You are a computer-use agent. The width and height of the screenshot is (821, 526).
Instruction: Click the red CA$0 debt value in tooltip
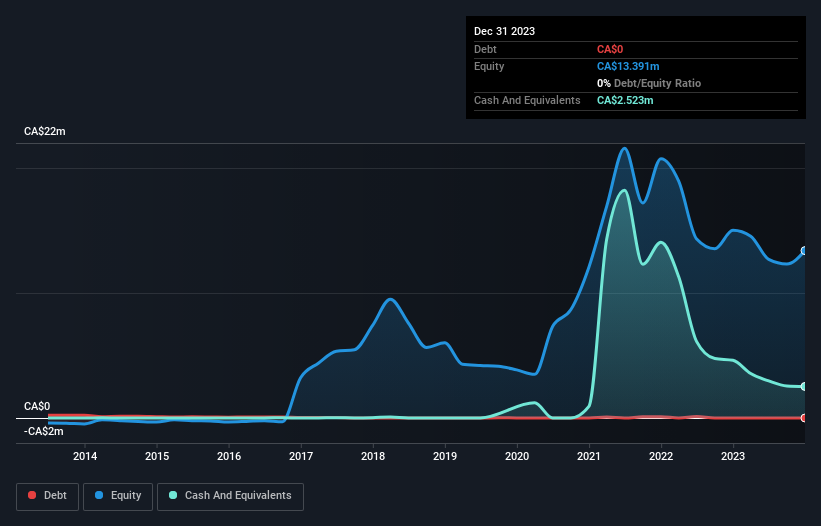(610, 49)
